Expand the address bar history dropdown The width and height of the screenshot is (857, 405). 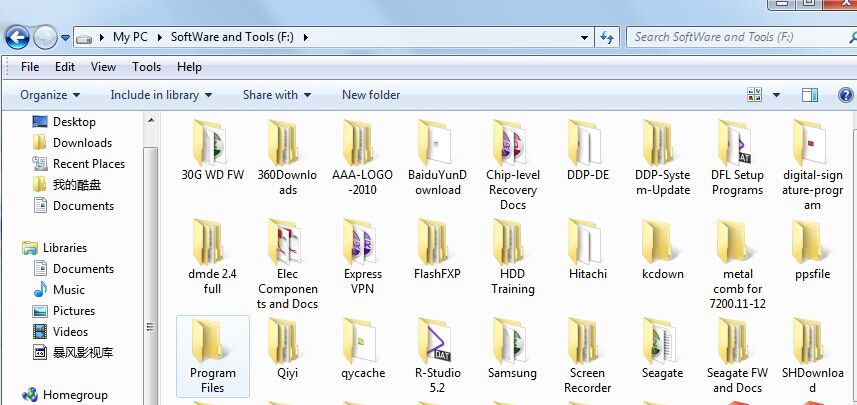tap(584, 37)
